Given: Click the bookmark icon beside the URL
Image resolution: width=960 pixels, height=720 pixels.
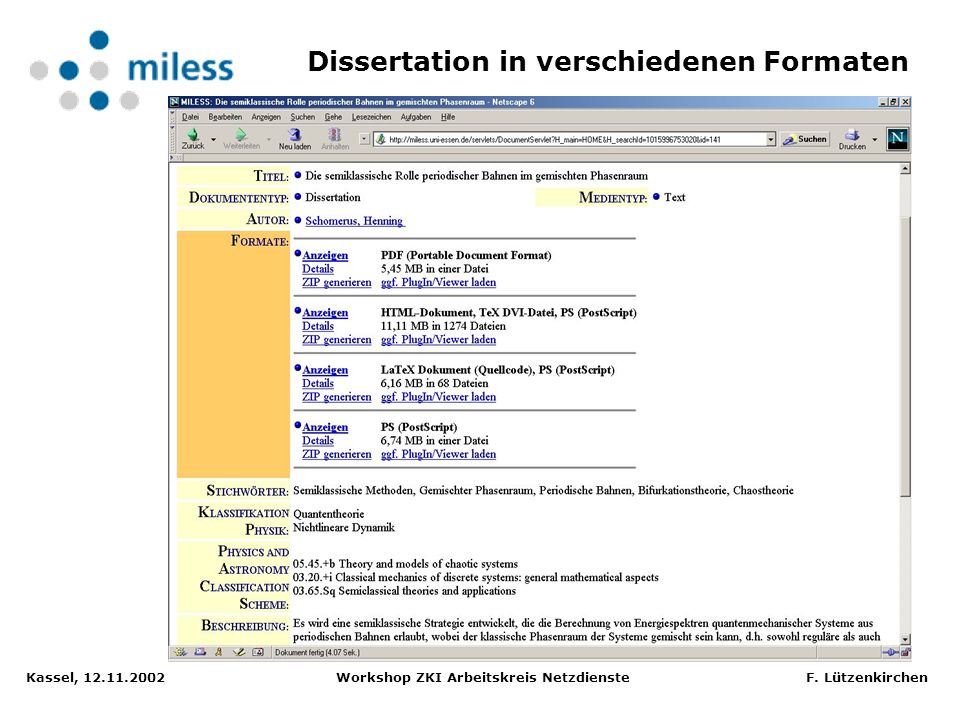Looking at the screenshot, I should (381, 140).
